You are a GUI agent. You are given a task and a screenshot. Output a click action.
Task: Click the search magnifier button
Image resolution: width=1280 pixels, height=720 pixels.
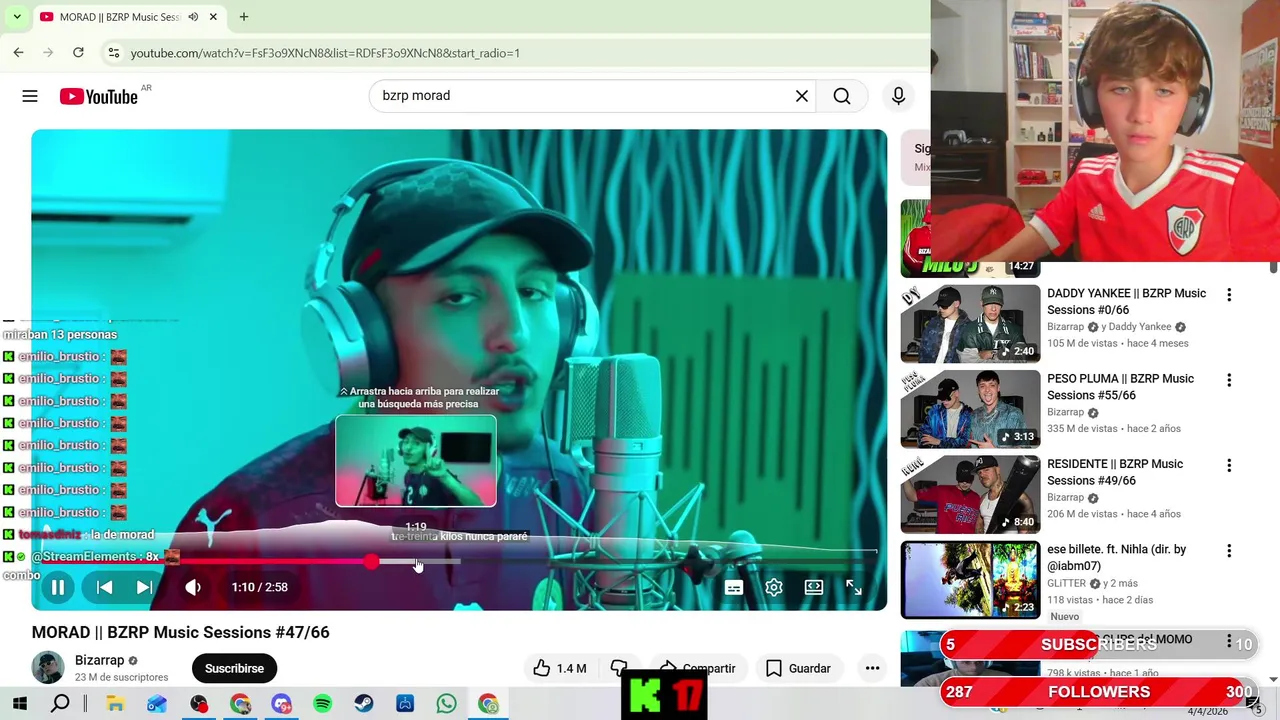click(x=842, y=96)
